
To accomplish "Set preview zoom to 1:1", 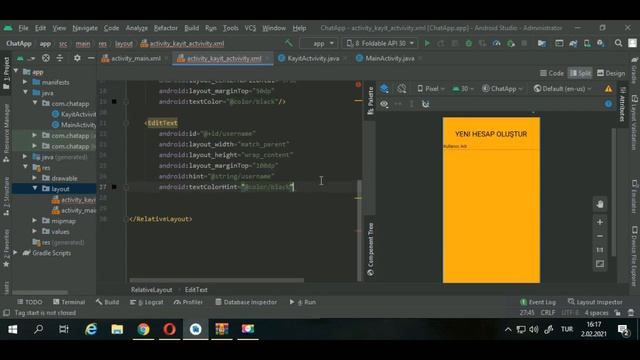I will click(x=600, y=250).
